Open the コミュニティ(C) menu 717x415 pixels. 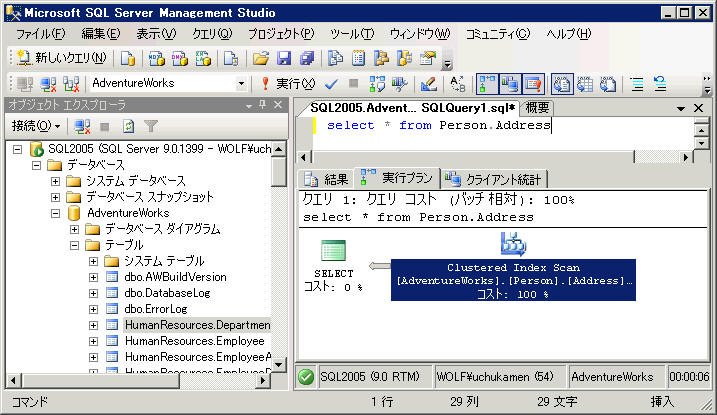pos(498,34)
